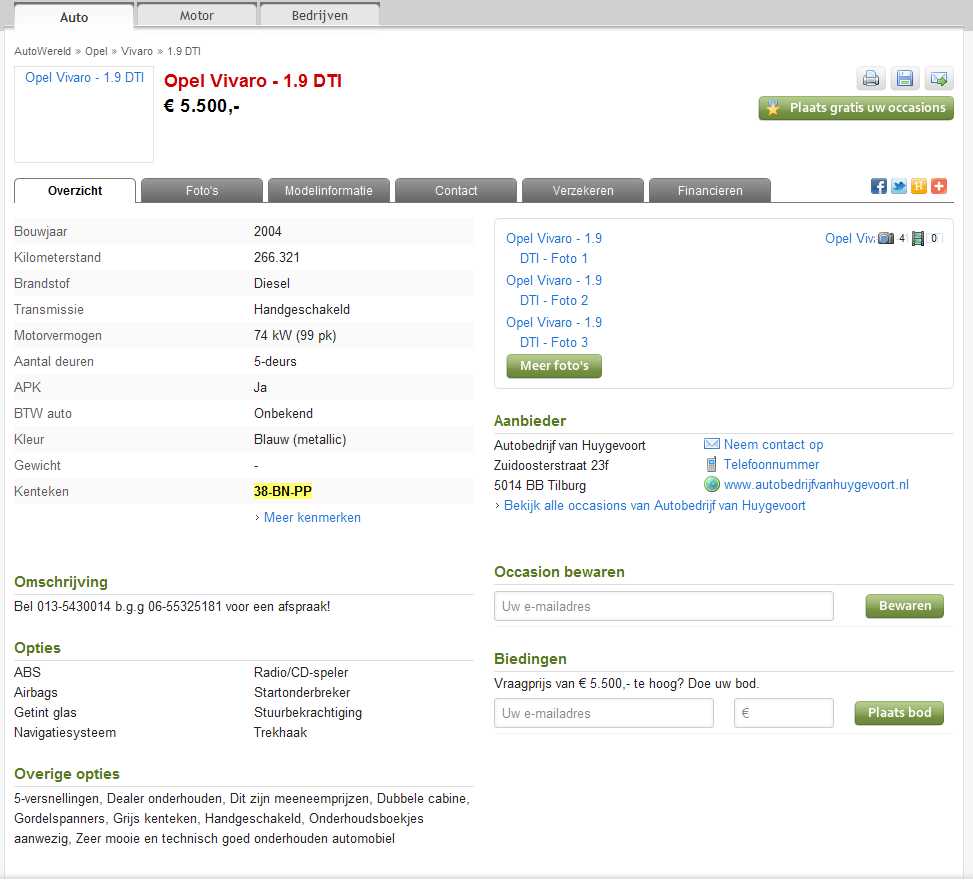Click 1.9 DTI in the breadcrumb
Viewport: 973px width, 886px height.
[184, 51]
